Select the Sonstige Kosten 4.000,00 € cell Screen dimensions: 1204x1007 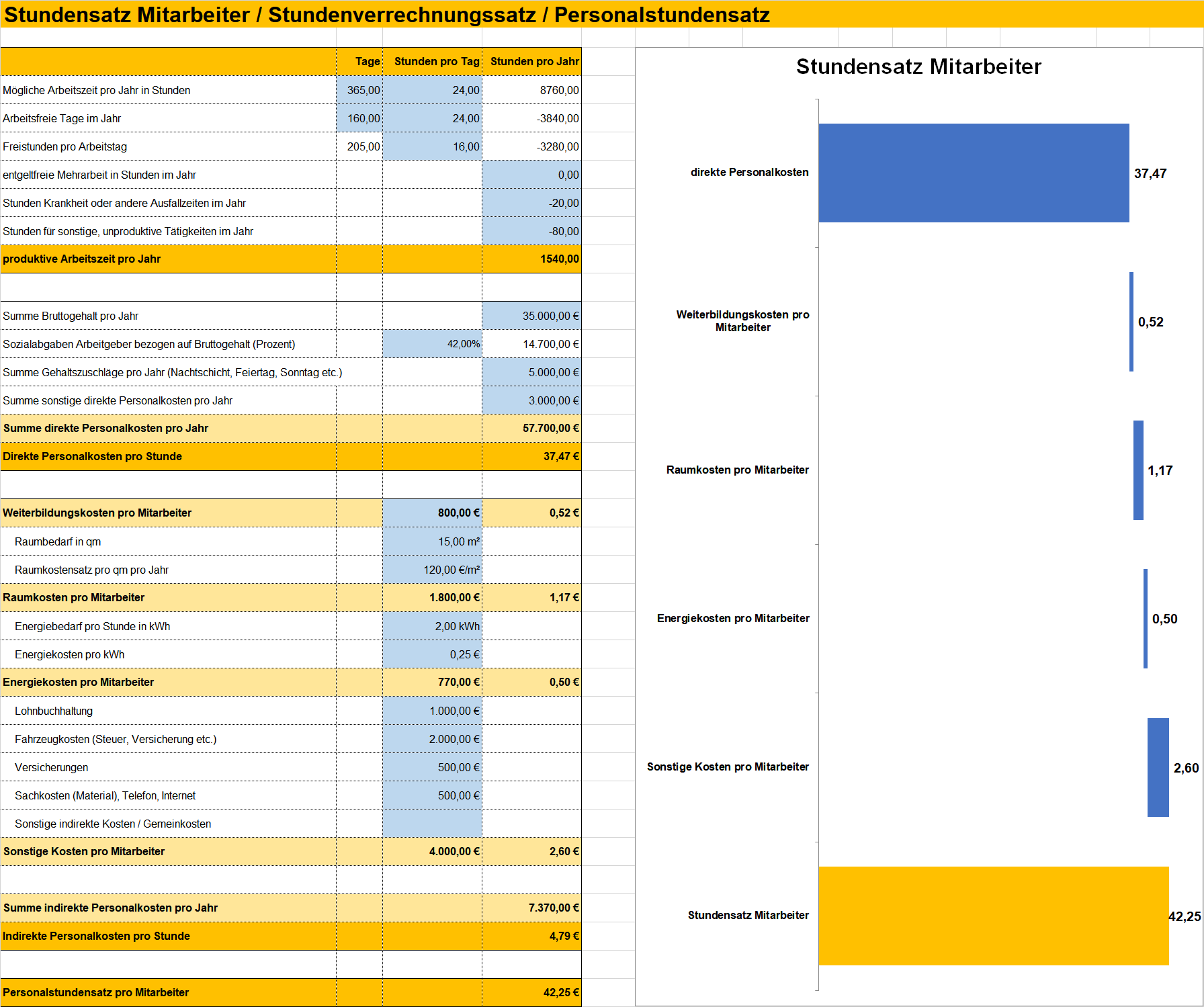(432, 852)
